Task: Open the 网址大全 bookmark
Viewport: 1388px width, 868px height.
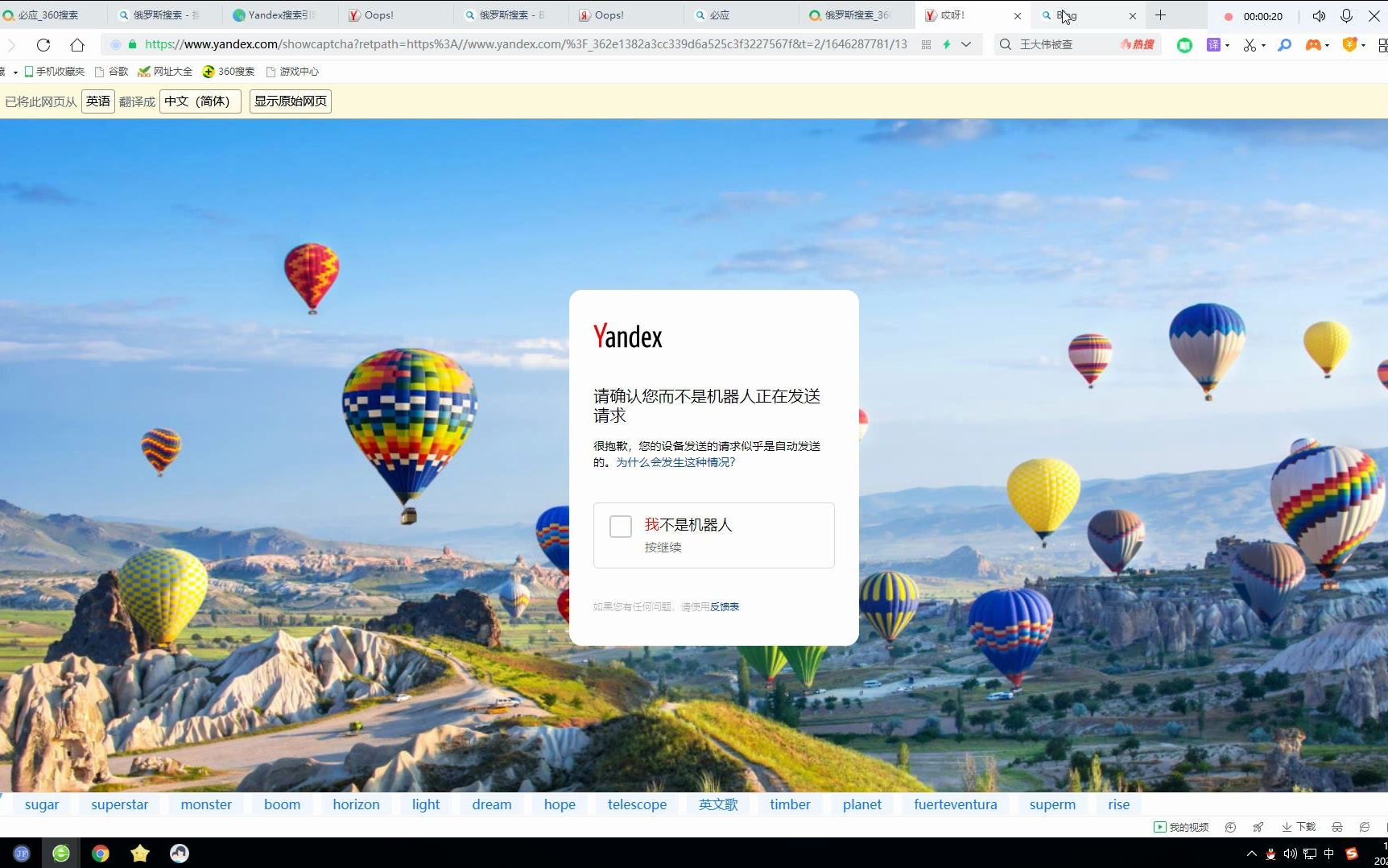Action: click(165, 72)
